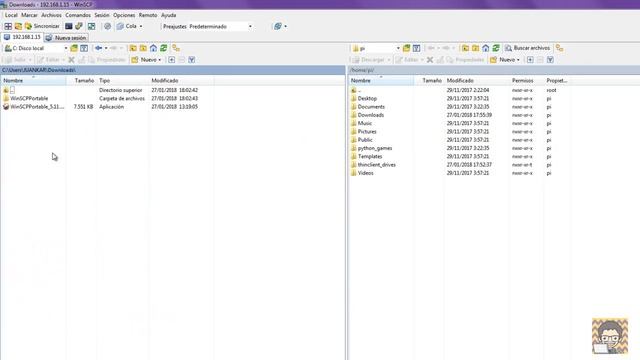Click local selection filter icon
This screenshot has height=360, width=640.
[191, 60]
